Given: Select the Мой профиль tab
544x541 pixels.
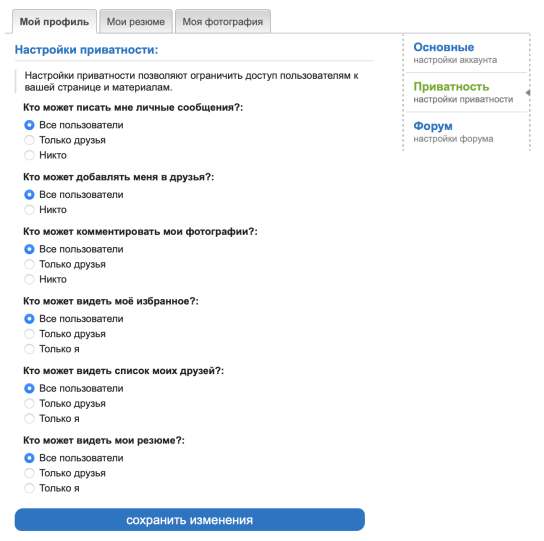Looking at the screenshot, I should tap(54, 22).
